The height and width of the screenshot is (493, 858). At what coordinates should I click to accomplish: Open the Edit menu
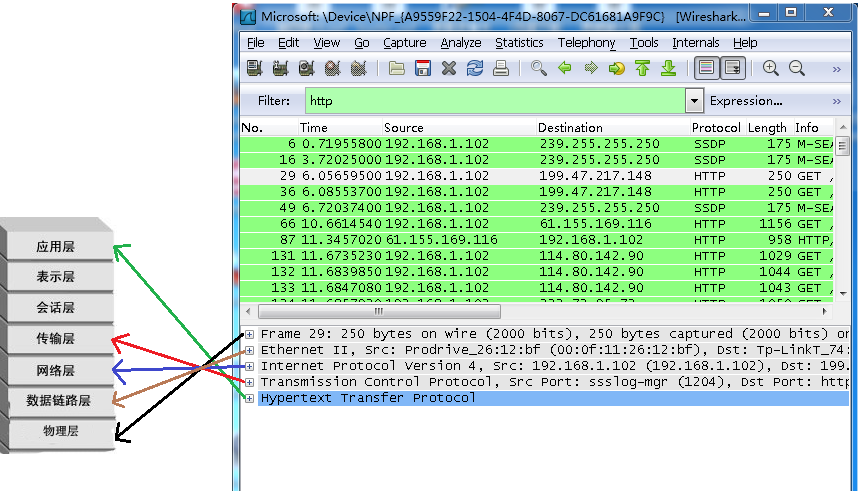click(288, 43)
